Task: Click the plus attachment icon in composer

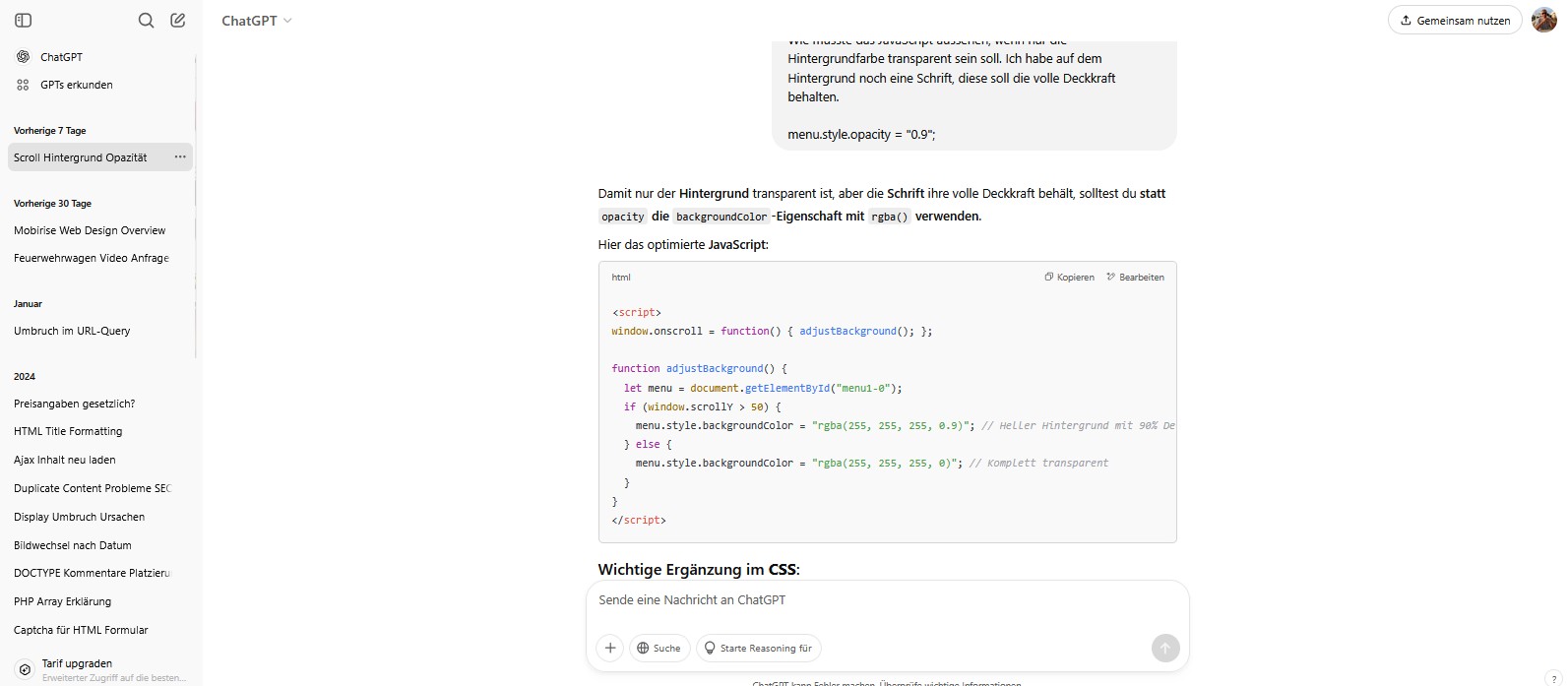Action: 610,648
